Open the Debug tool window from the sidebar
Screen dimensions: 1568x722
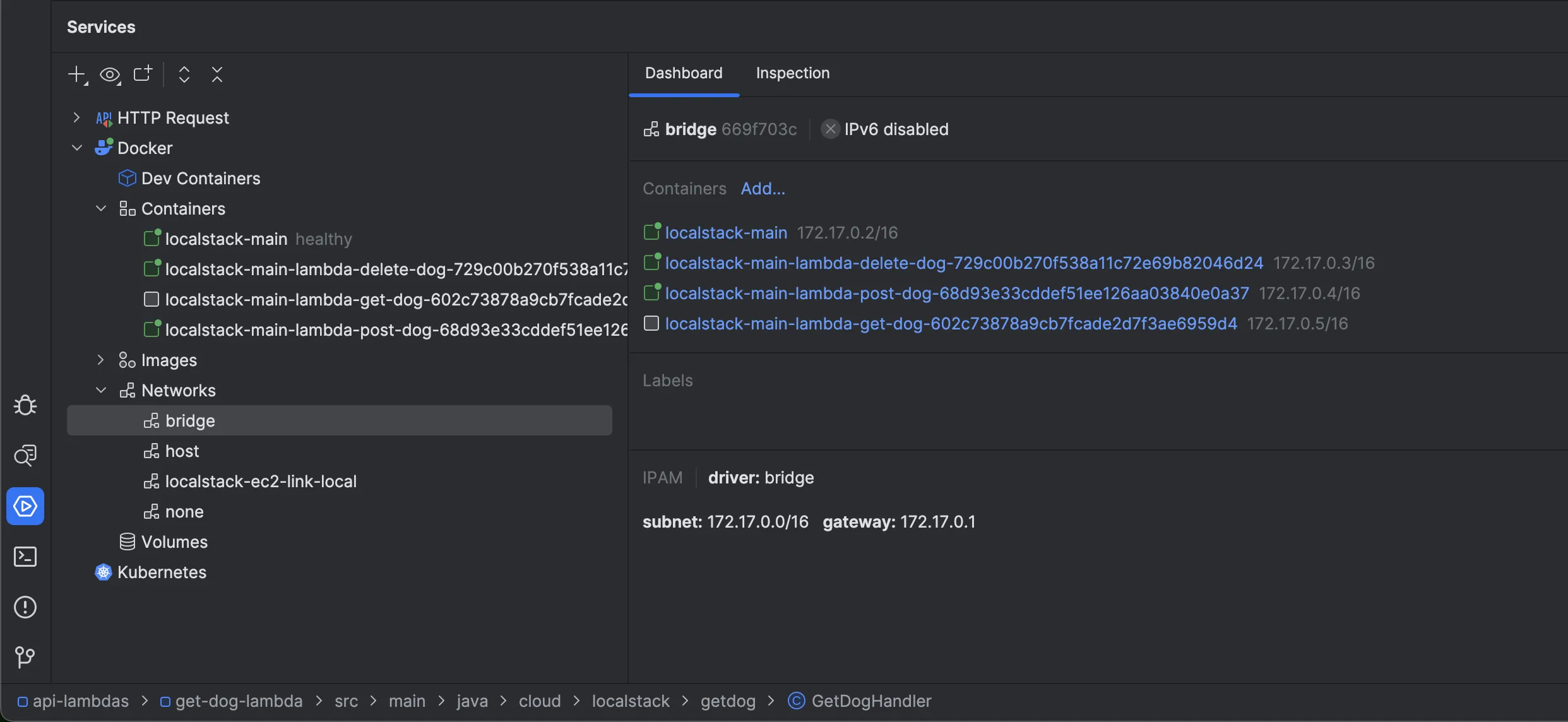25,405
